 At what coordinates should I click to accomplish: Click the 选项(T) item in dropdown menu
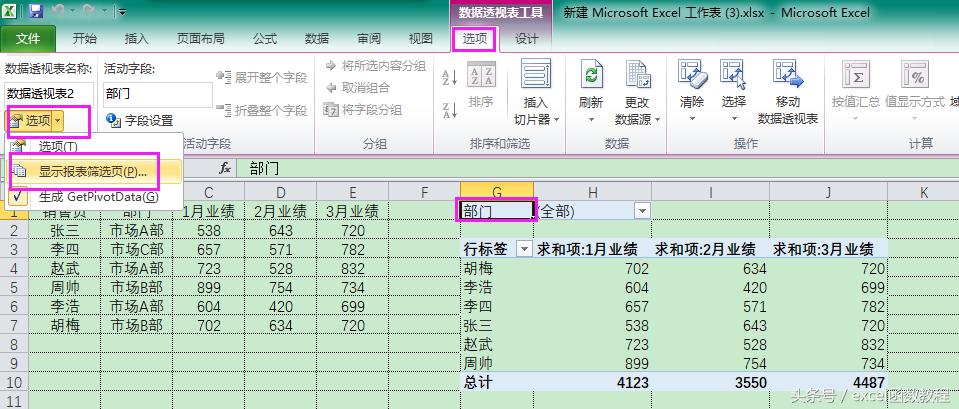point(95,146)
